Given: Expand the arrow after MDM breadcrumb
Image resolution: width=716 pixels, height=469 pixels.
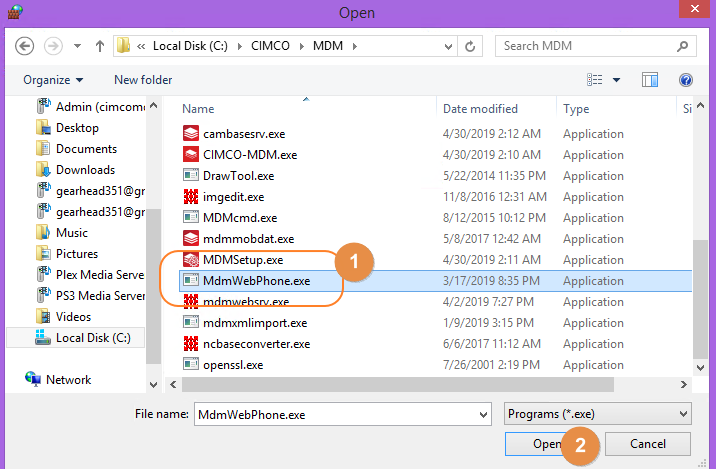Looking at the screenshot, I should coord(354,47).
